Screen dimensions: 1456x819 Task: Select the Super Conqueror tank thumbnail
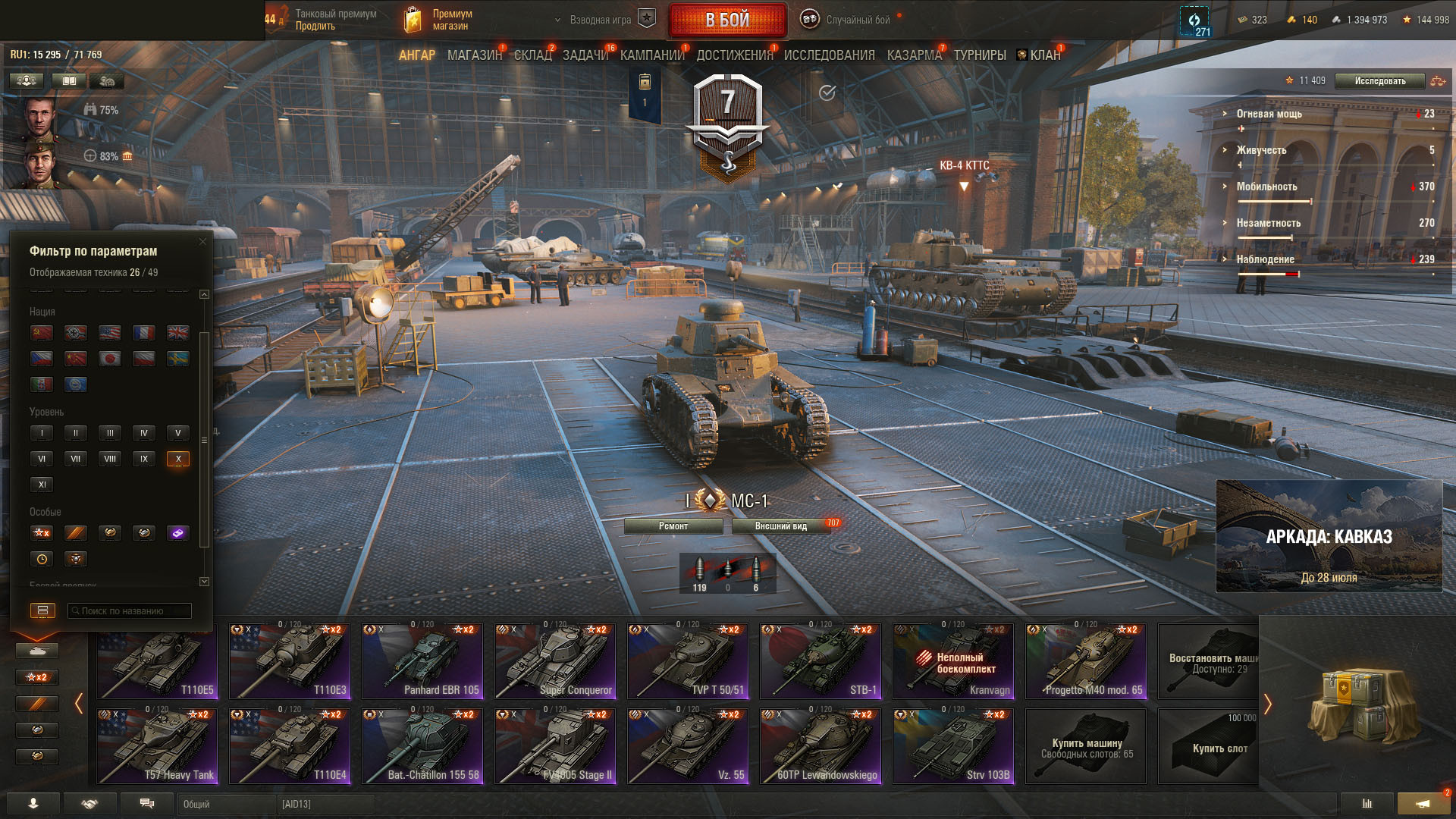click(555, 661)
